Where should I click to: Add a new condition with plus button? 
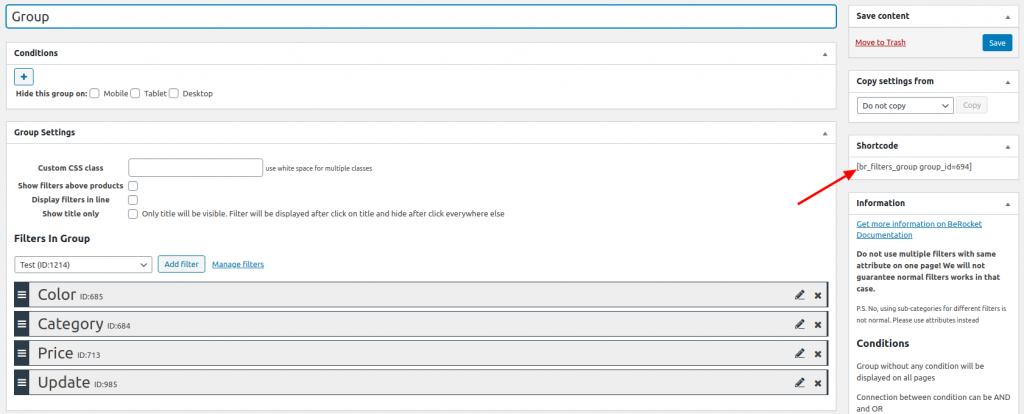pyautogui.click(x=24, y=76)
